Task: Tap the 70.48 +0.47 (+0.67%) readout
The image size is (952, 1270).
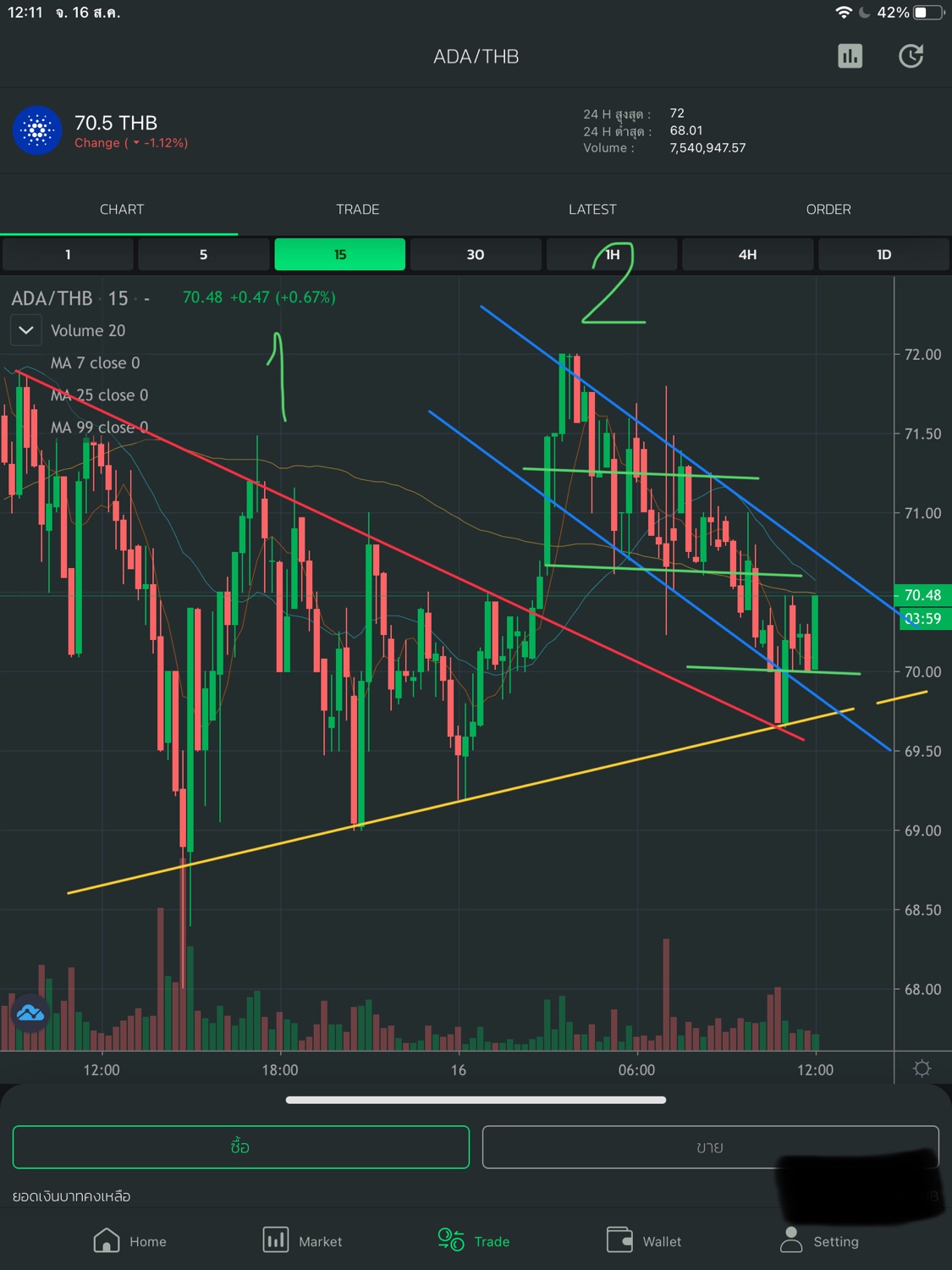Action: click(x=259, y=297)
